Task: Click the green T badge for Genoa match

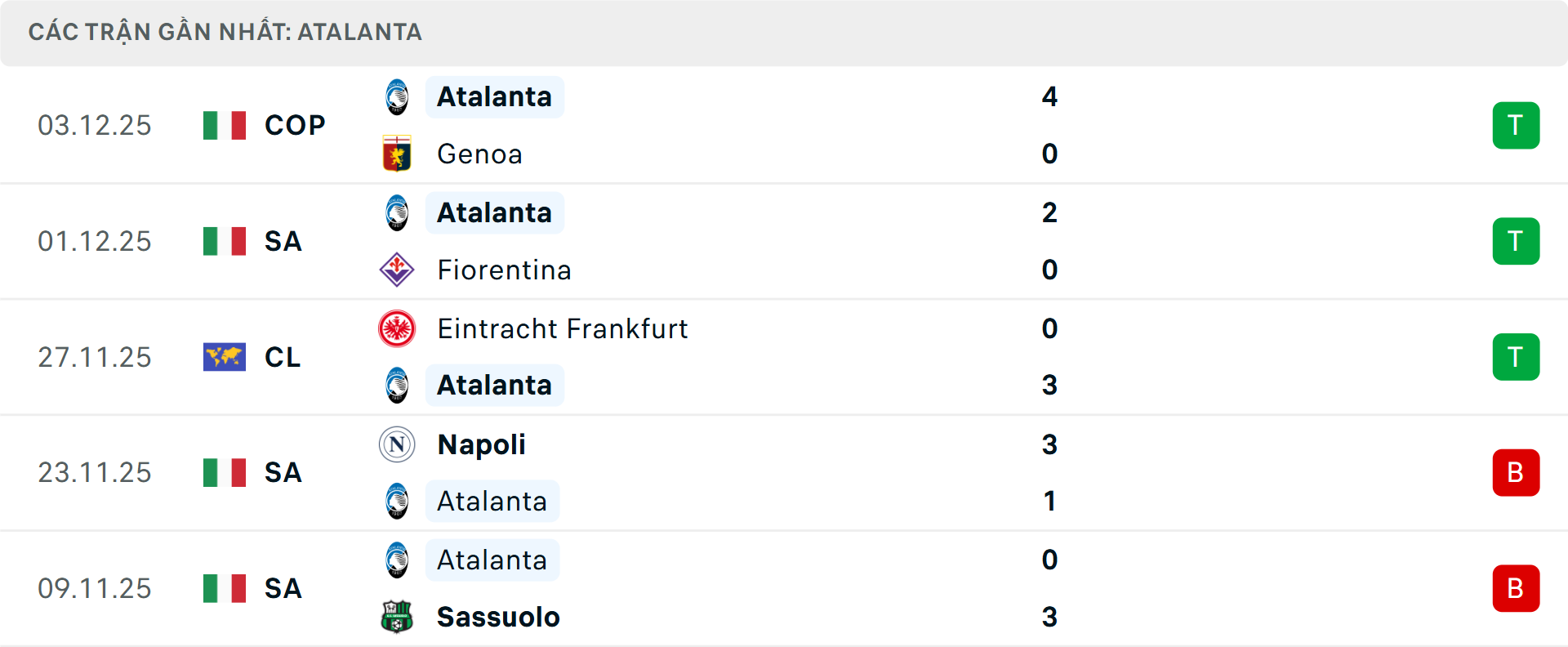Action: tap(1516, 125)
